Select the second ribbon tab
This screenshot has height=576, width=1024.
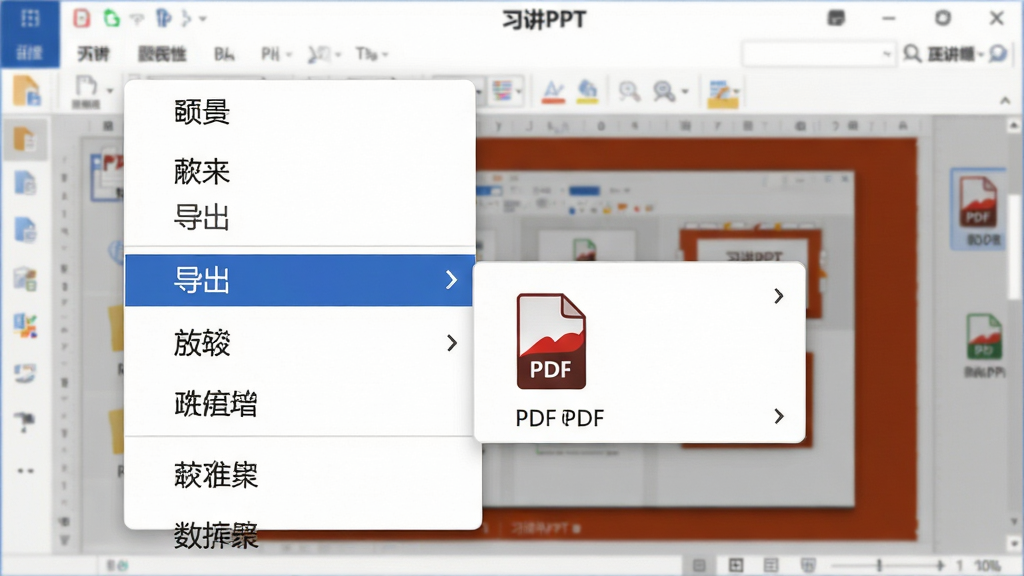pos(162,54)
